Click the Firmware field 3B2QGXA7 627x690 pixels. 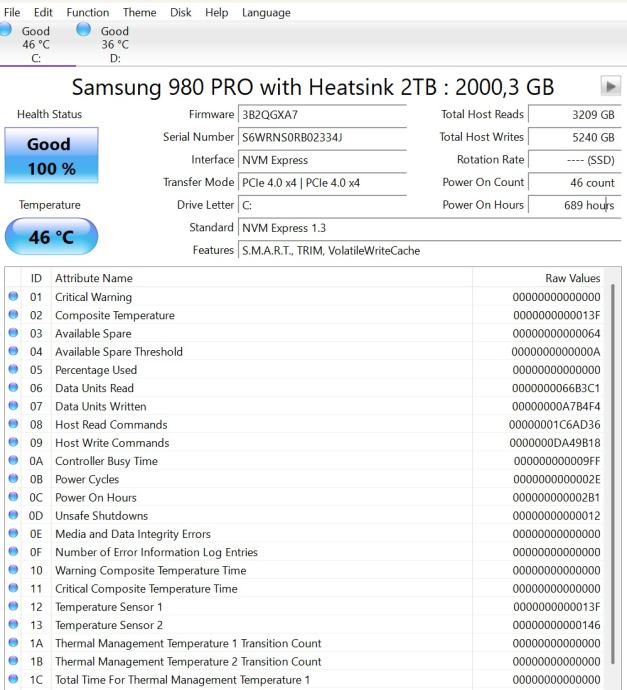pos(322,115)
